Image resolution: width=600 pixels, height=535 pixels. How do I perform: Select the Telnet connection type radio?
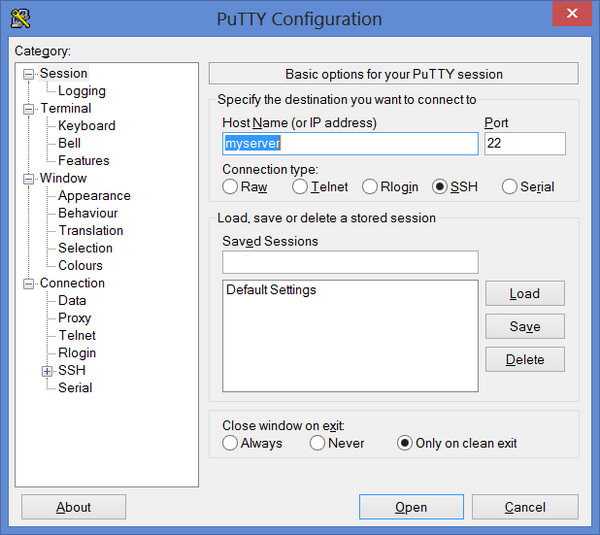click(301, 187)
